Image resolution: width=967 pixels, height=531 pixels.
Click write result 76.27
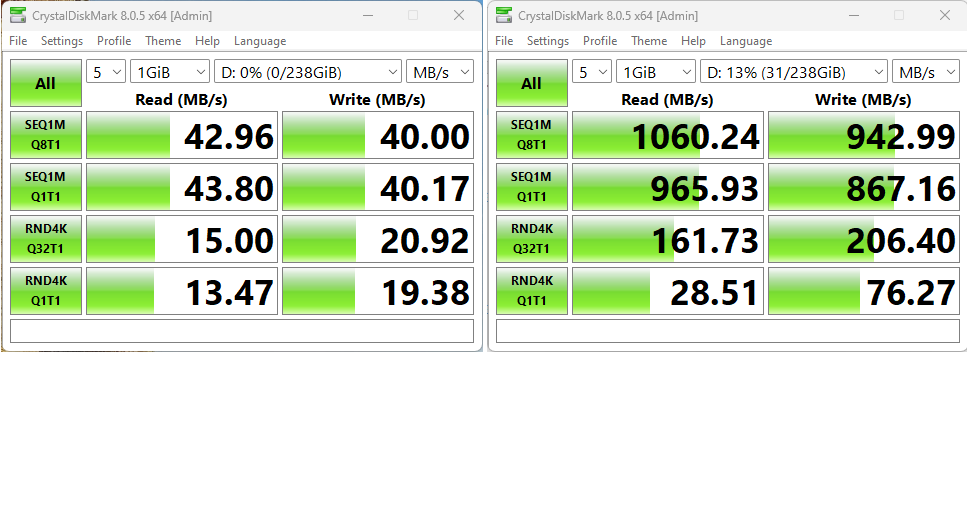click(x=864, y=290)
